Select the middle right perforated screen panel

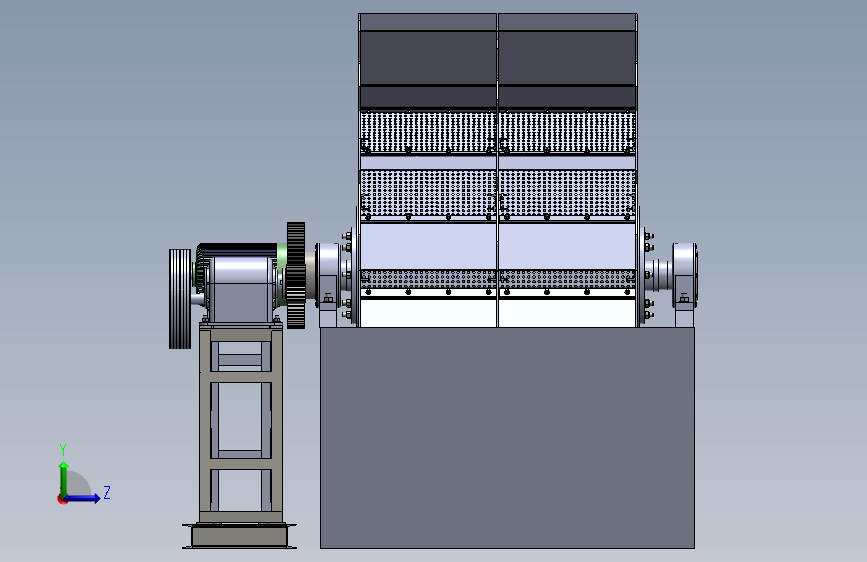tap(567, 192)
